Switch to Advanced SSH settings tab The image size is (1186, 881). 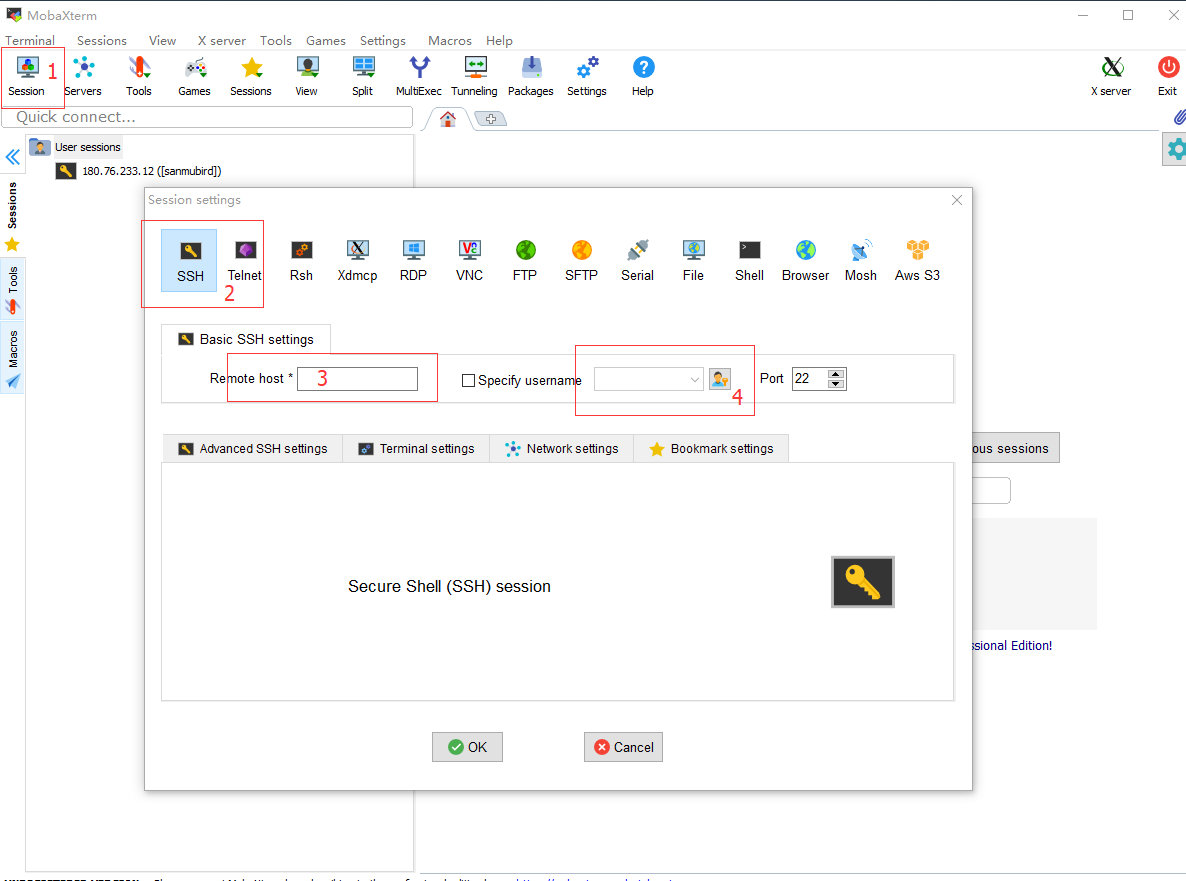click(x=253, y=448)
